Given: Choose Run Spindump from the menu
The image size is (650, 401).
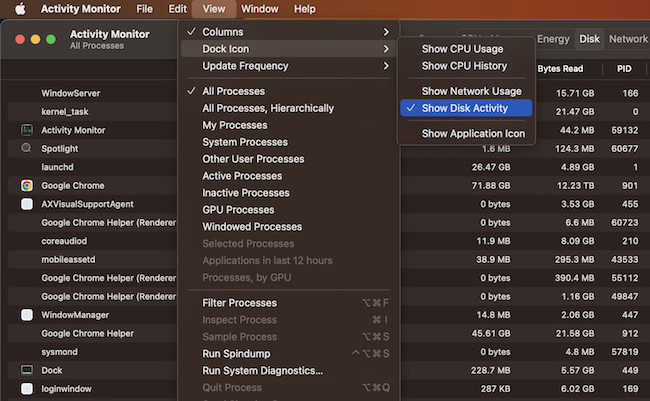Looking at the screenshot, I should (289, 354).
